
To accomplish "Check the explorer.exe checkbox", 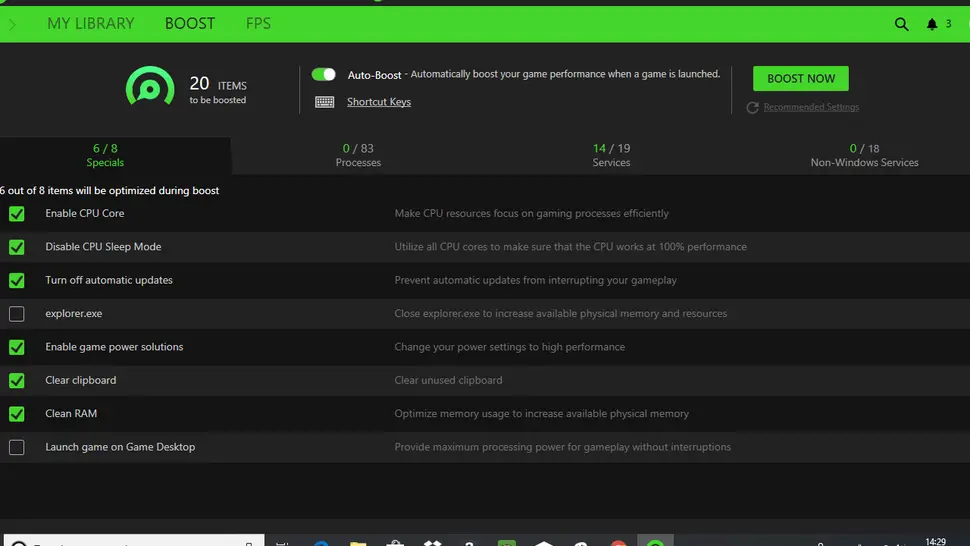I will tap(17, 314).
